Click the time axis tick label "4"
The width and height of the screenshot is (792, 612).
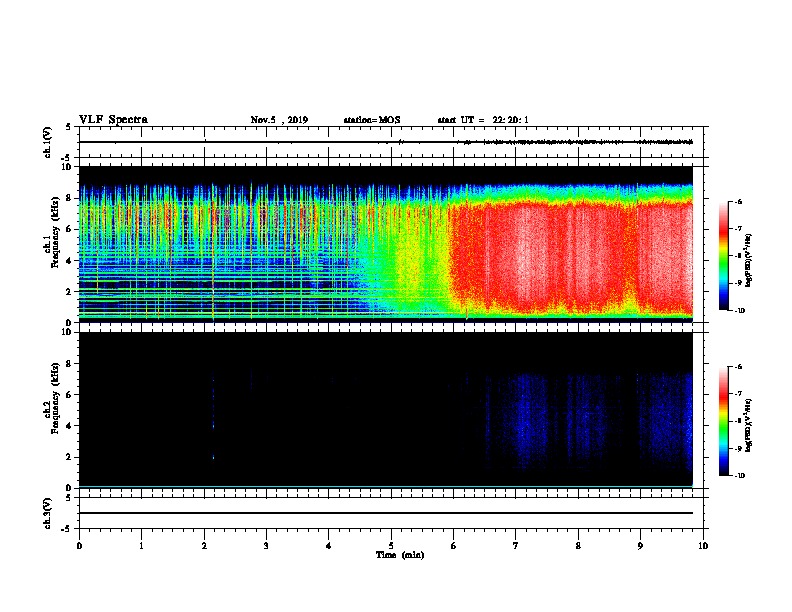tap(329, 546)
